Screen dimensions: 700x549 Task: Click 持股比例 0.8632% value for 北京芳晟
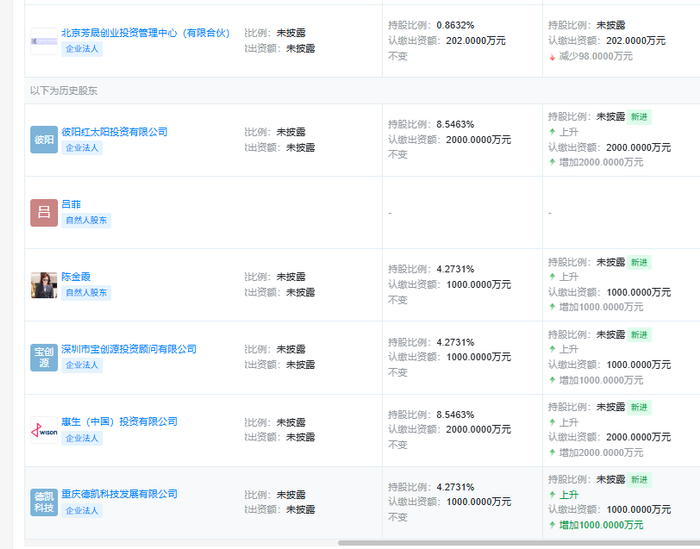click(455, 25)
